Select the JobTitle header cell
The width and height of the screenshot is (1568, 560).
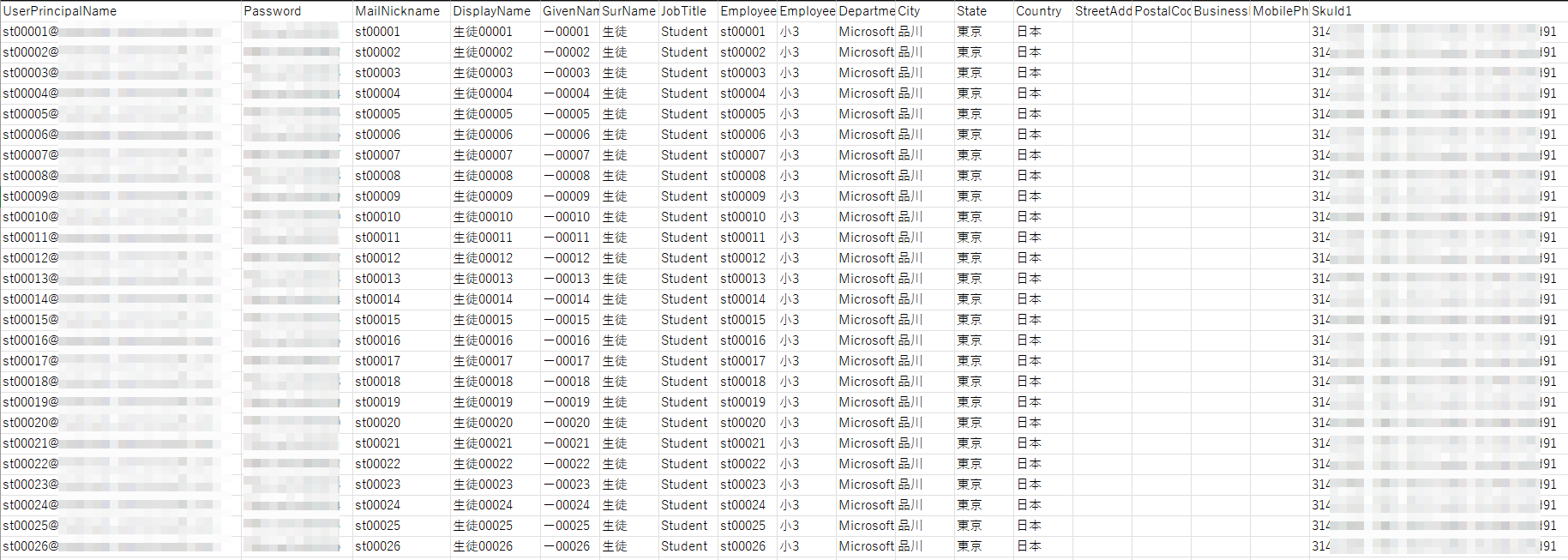[688, 11]
